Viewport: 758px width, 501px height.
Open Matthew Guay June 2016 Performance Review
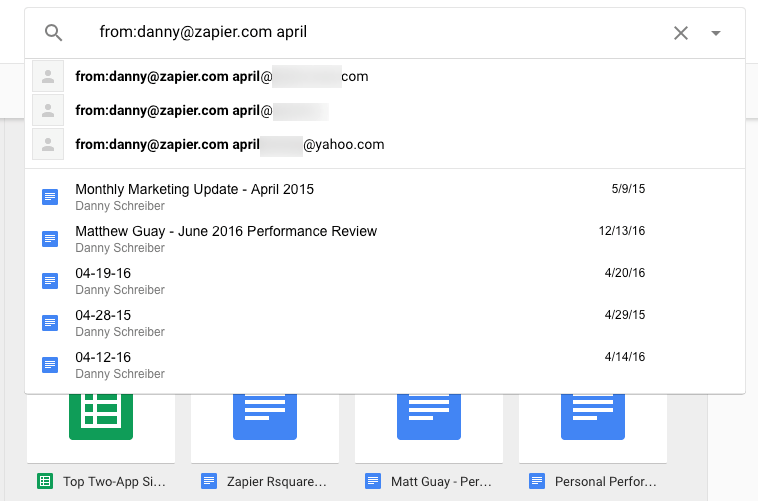point(226,231)
